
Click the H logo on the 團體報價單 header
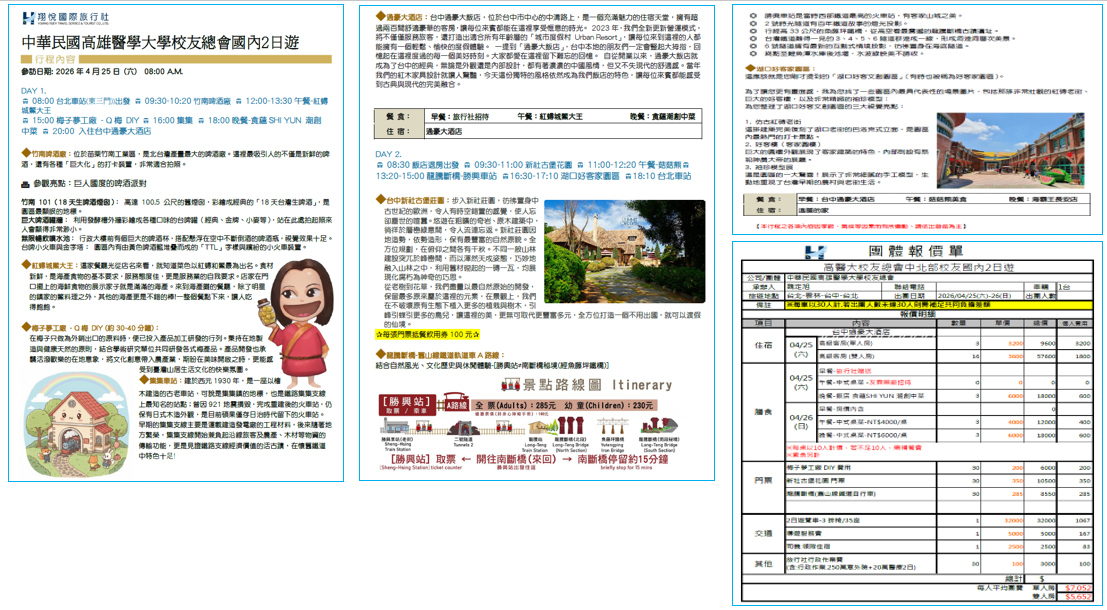[x=815, y=253]
